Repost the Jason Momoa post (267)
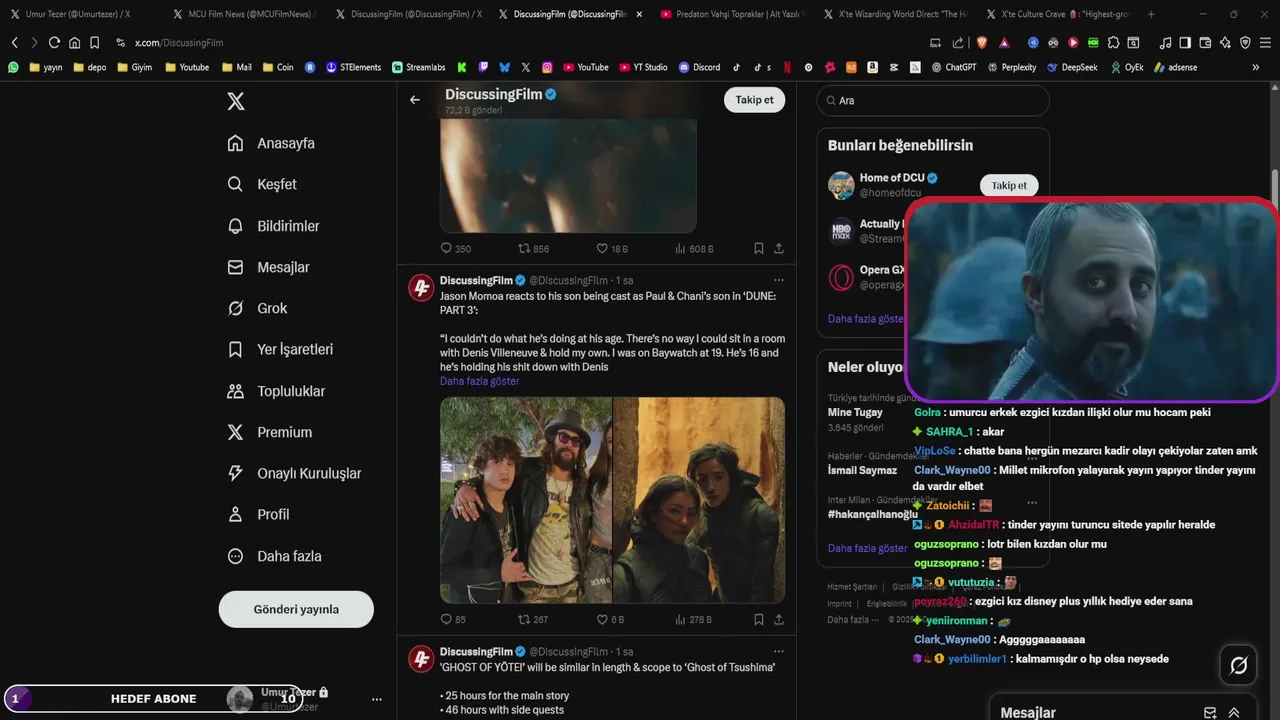 [x=533, y=619]
